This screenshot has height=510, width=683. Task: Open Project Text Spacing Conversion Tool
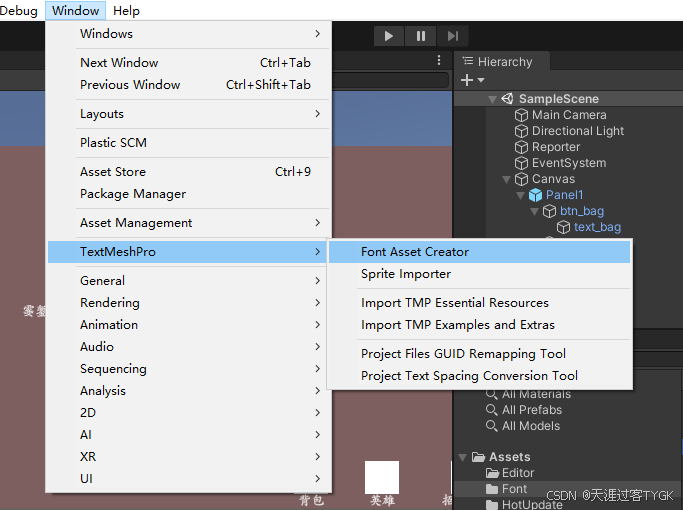point(479,375)
